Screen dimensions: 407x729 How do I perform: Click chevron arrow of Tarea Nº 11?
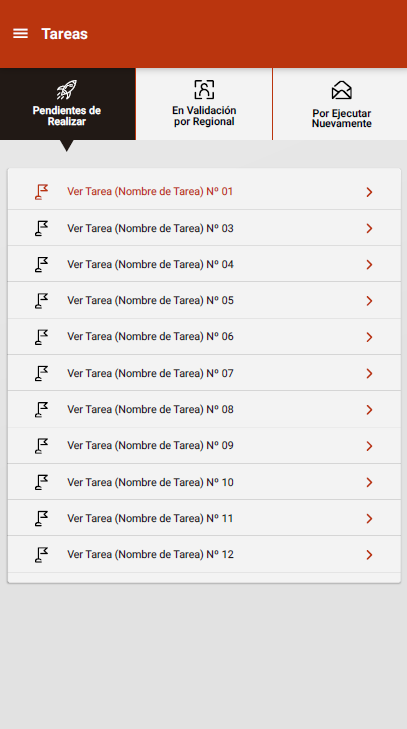tap(369, 518)
